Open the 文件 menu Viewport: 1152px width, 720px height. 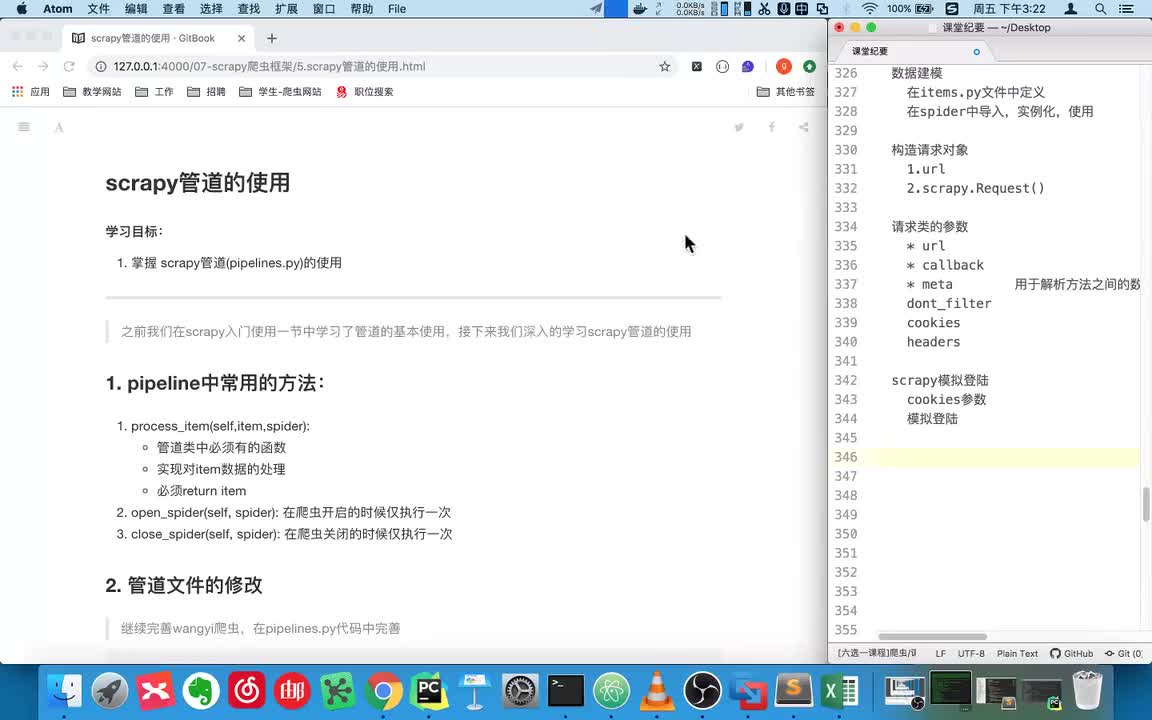pyautogui.click(x=98, y=9)
